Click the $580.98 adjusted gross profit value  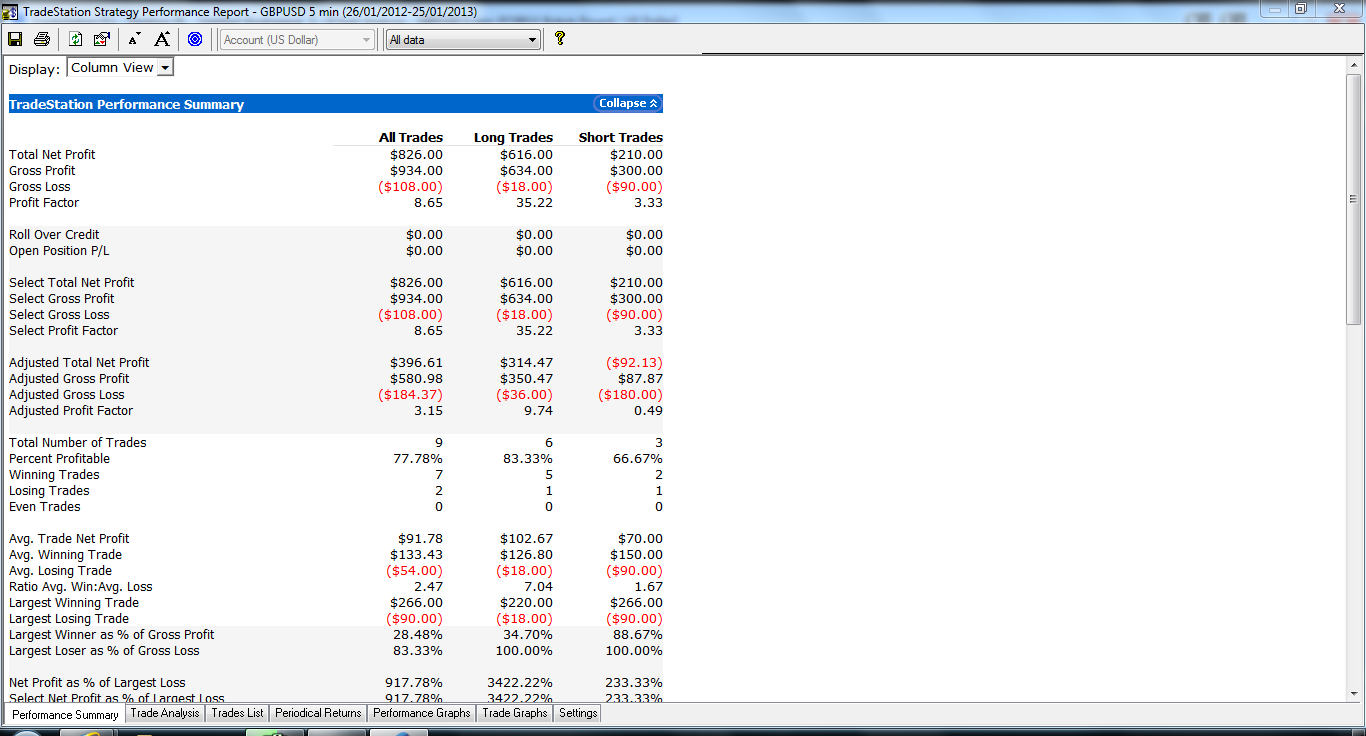[x=416, y=379]
